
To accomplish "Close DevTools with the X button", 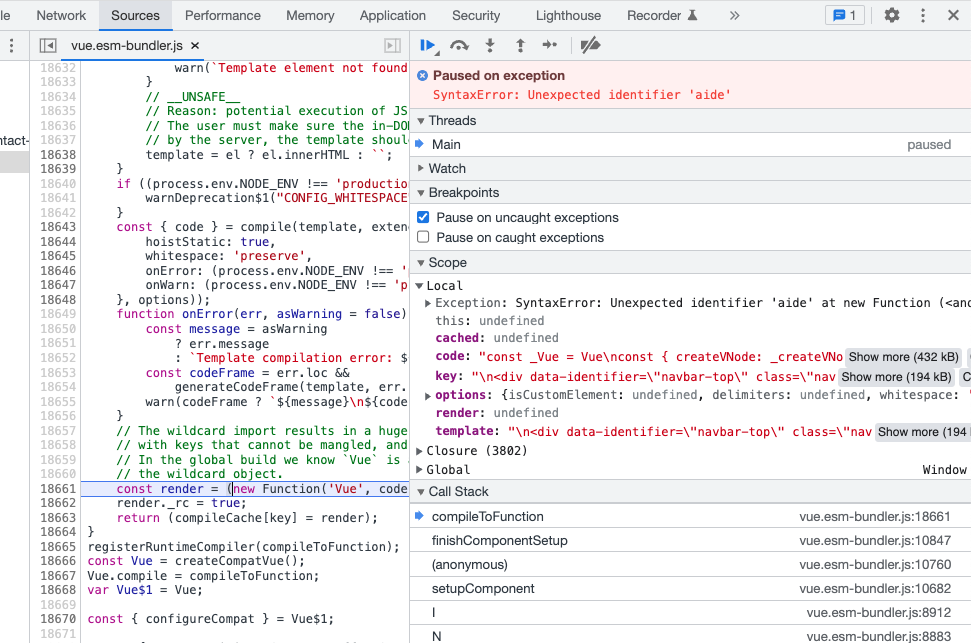I will click(953, 15).
